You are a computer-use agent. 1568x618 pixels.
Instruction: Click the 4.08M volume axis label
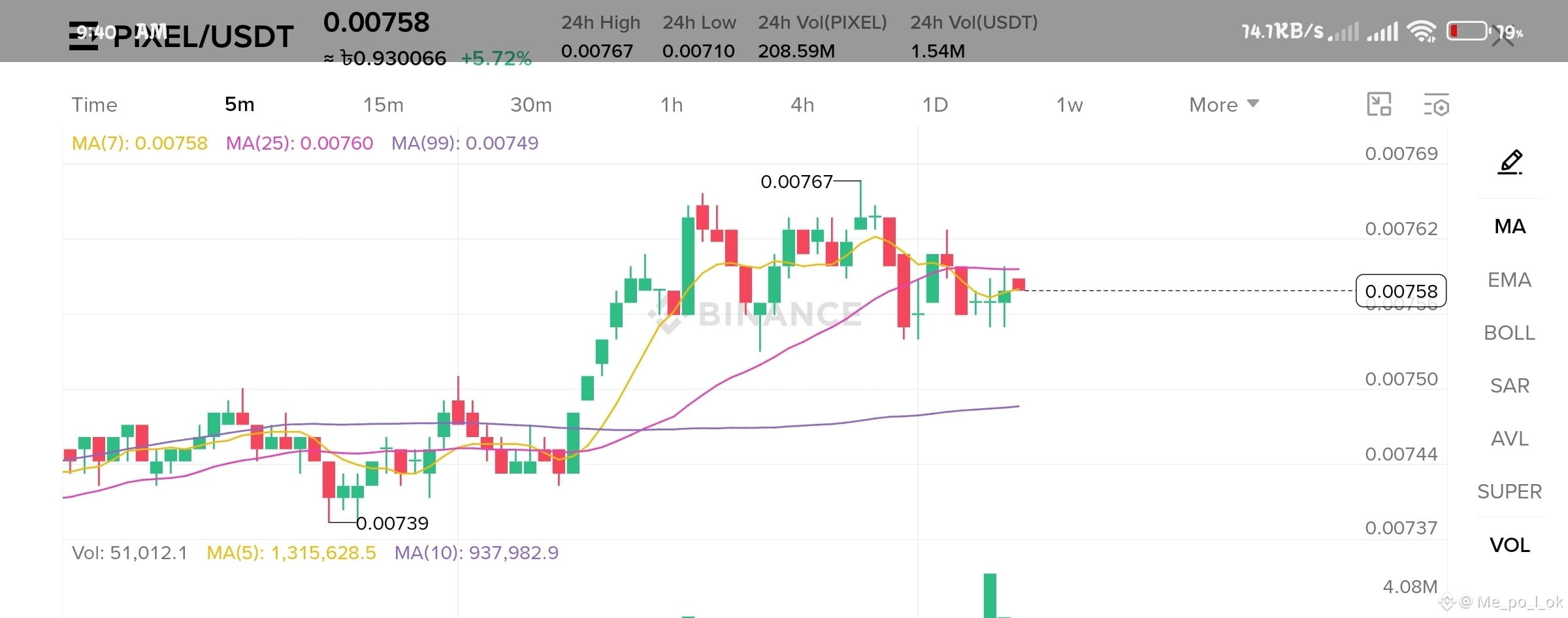(x=1410, y=587)
